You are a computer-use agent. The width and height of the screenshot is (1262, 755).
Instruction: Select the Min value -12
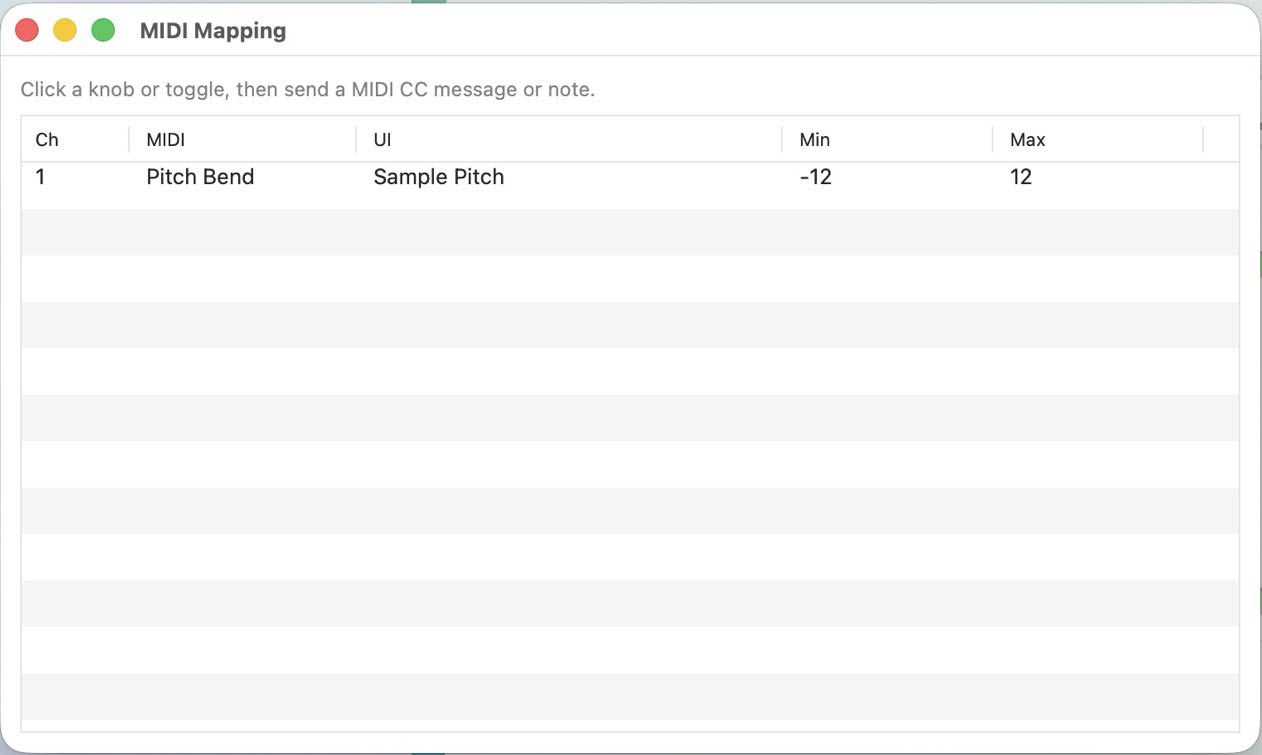(814, 177)
